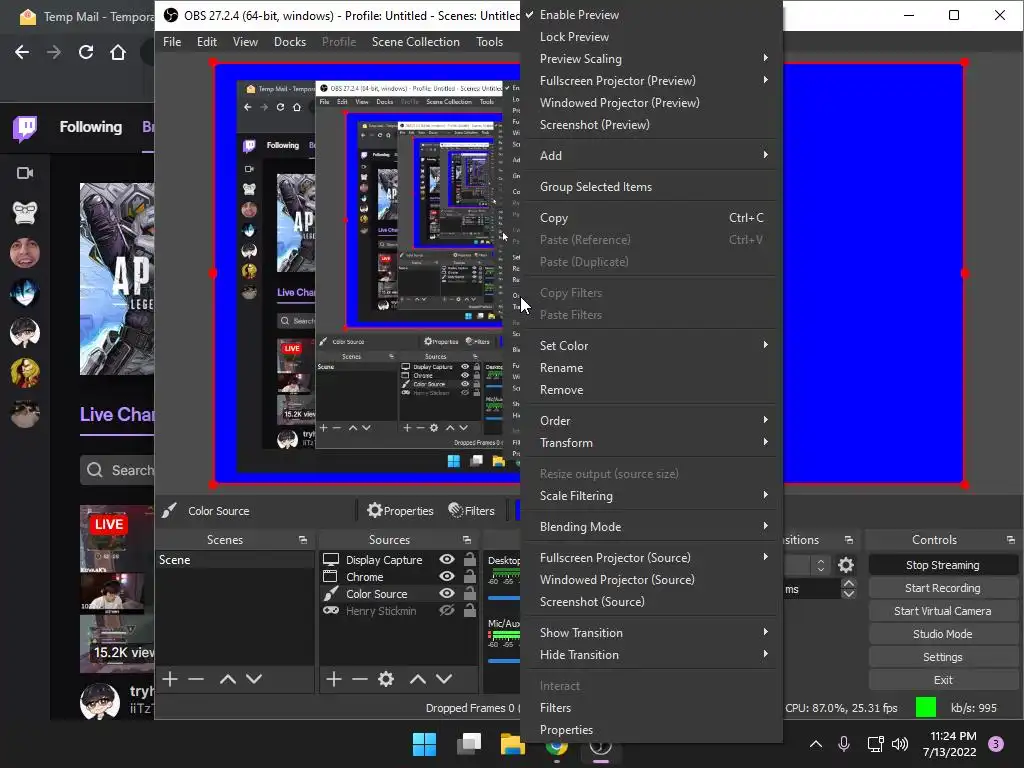1024x768 pixels.
Task: Expand Fullscreen Projector (Preview) submenu
Action: pos(651,81)
